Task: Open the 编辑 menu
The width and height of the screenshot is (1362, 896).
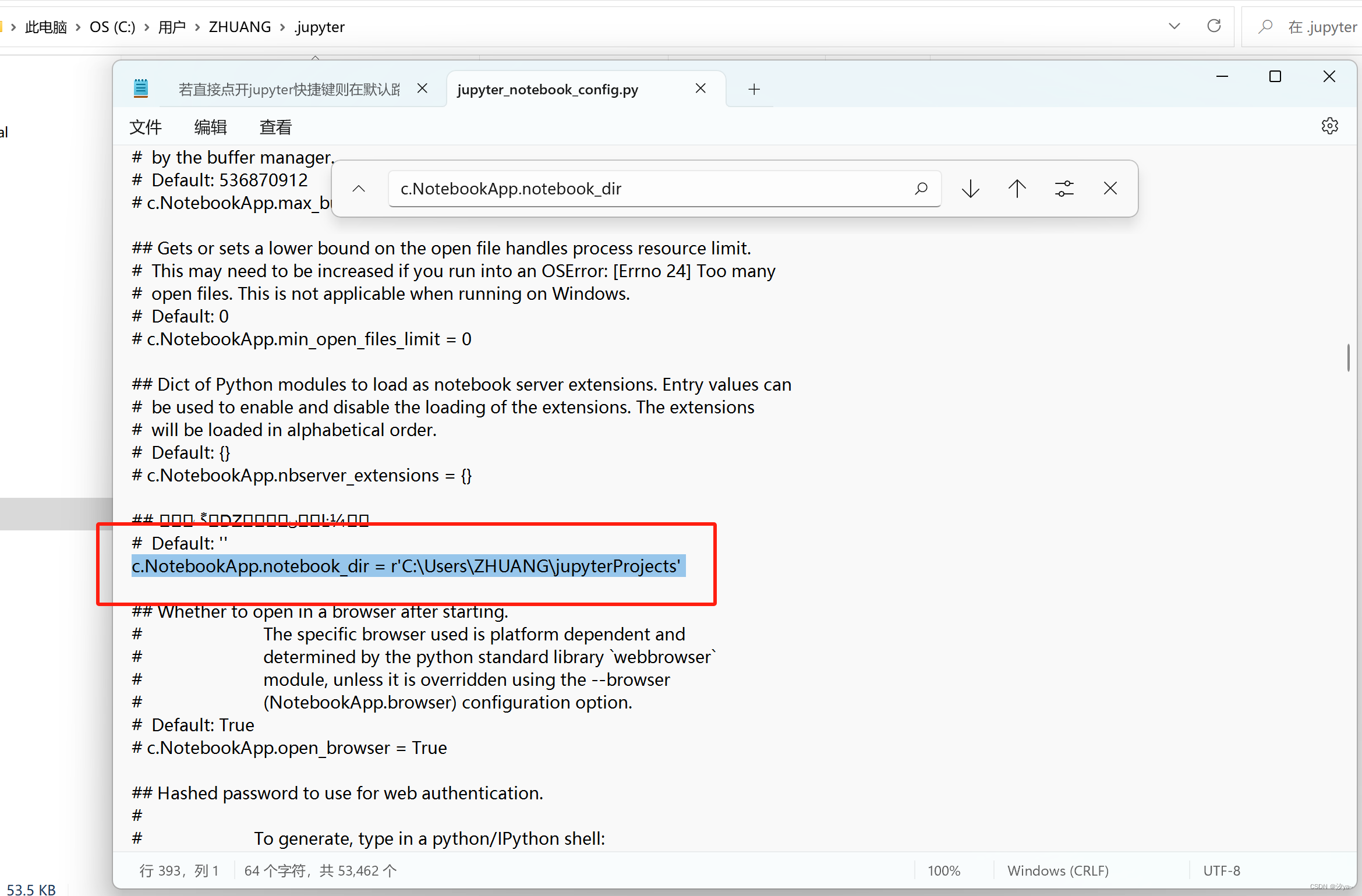Action: (x=210, y=127)
